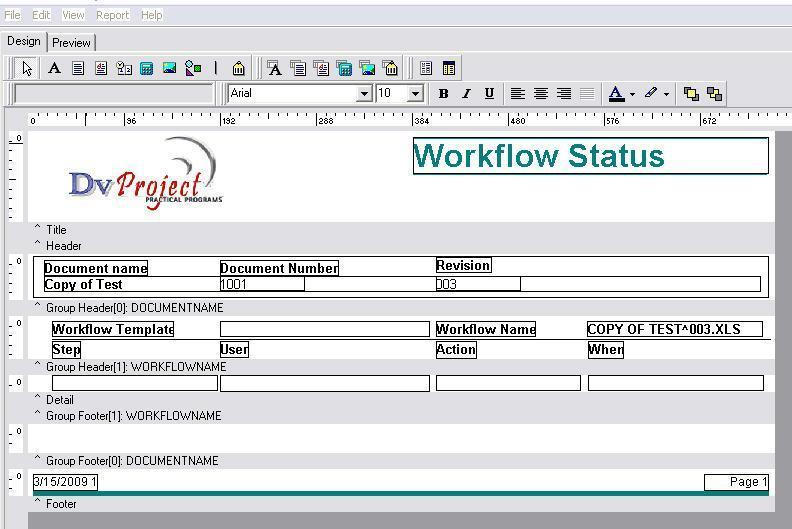Viewport: 792px width, 529px height.
Task: Select the arrow pointer tool
Action: point(27,68)
